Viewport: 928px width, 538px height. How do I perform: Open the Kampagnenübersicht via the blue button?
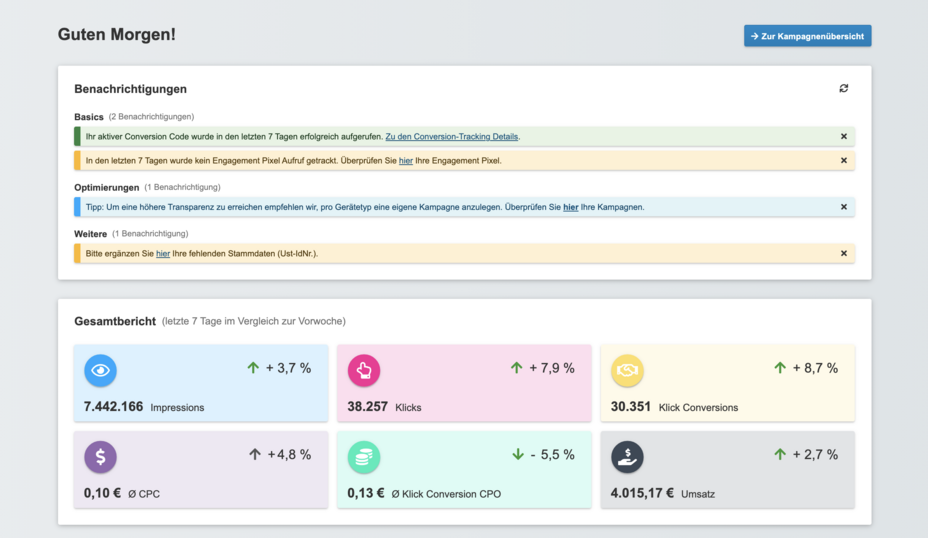tap(807, 36)
